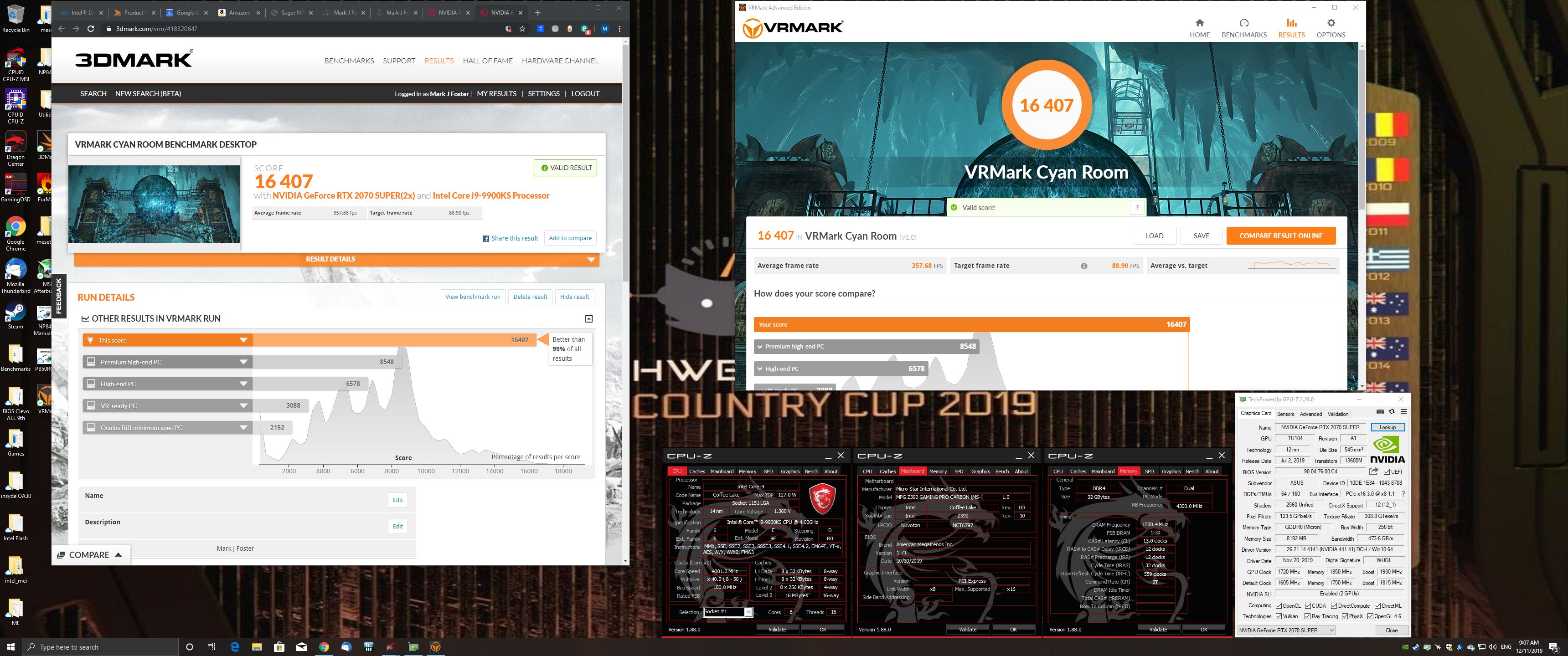Open BENCHMARKS in the 3DMark website menu
Image resolution: width=1568 pixels, height=656 pixels.
pyautogui.click(x=349, y=61)
